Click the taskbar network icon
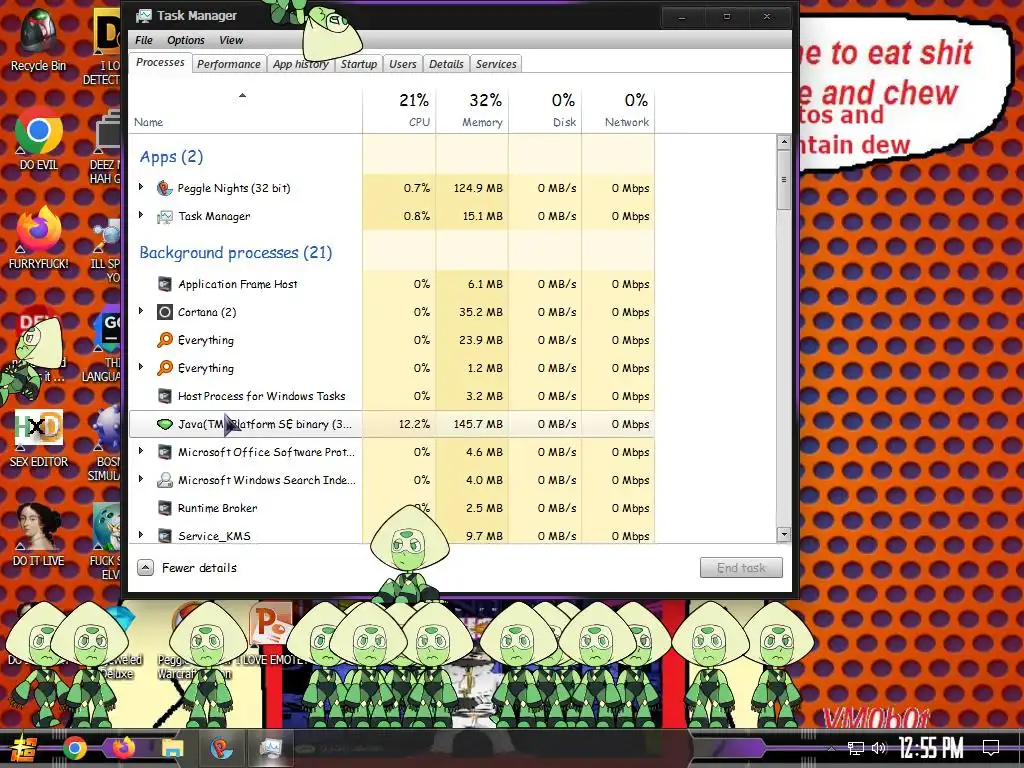The width and height of the screenshot is (1024, 768). tap(856, 748)
